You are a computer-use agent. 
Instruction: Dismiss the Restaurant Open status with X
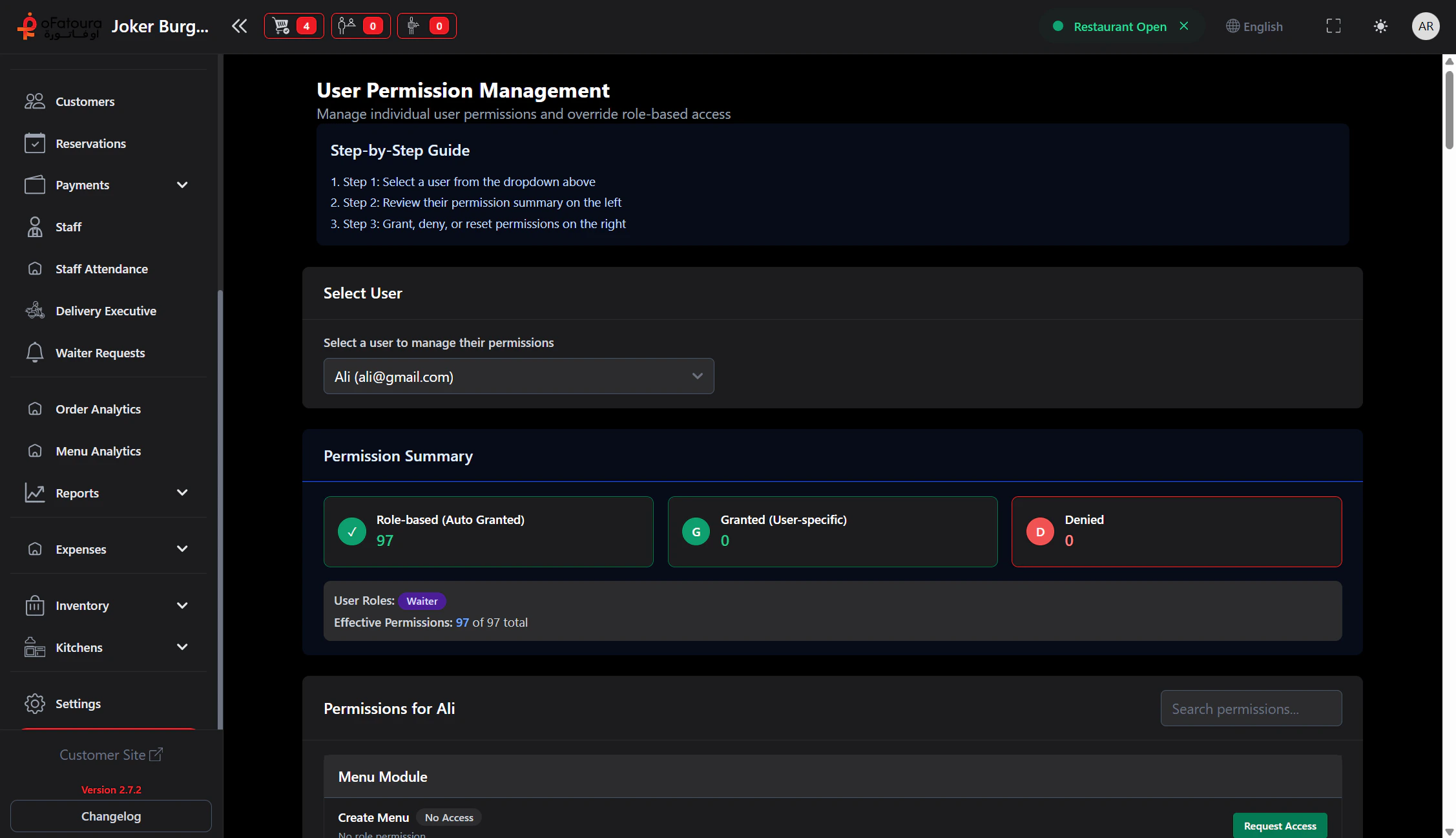coord(1184,26)
